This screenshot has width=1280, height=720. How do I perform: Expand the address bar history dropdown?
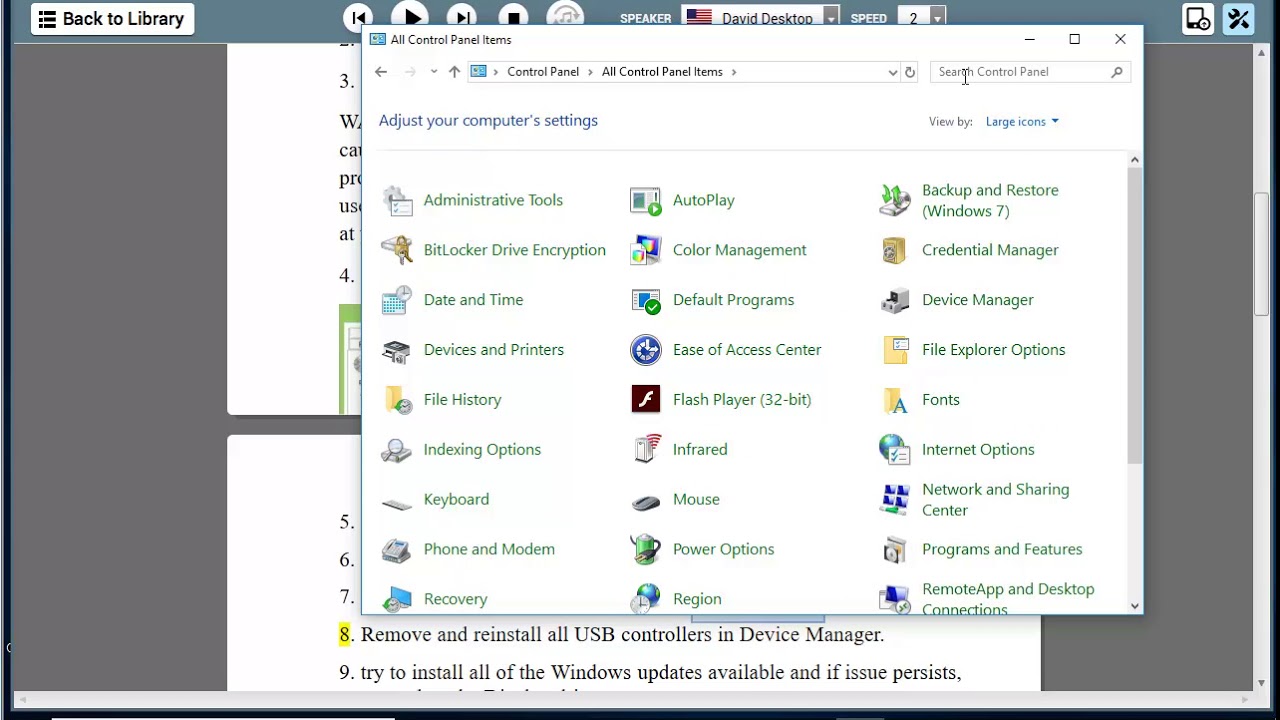click(x=893, y=72)
